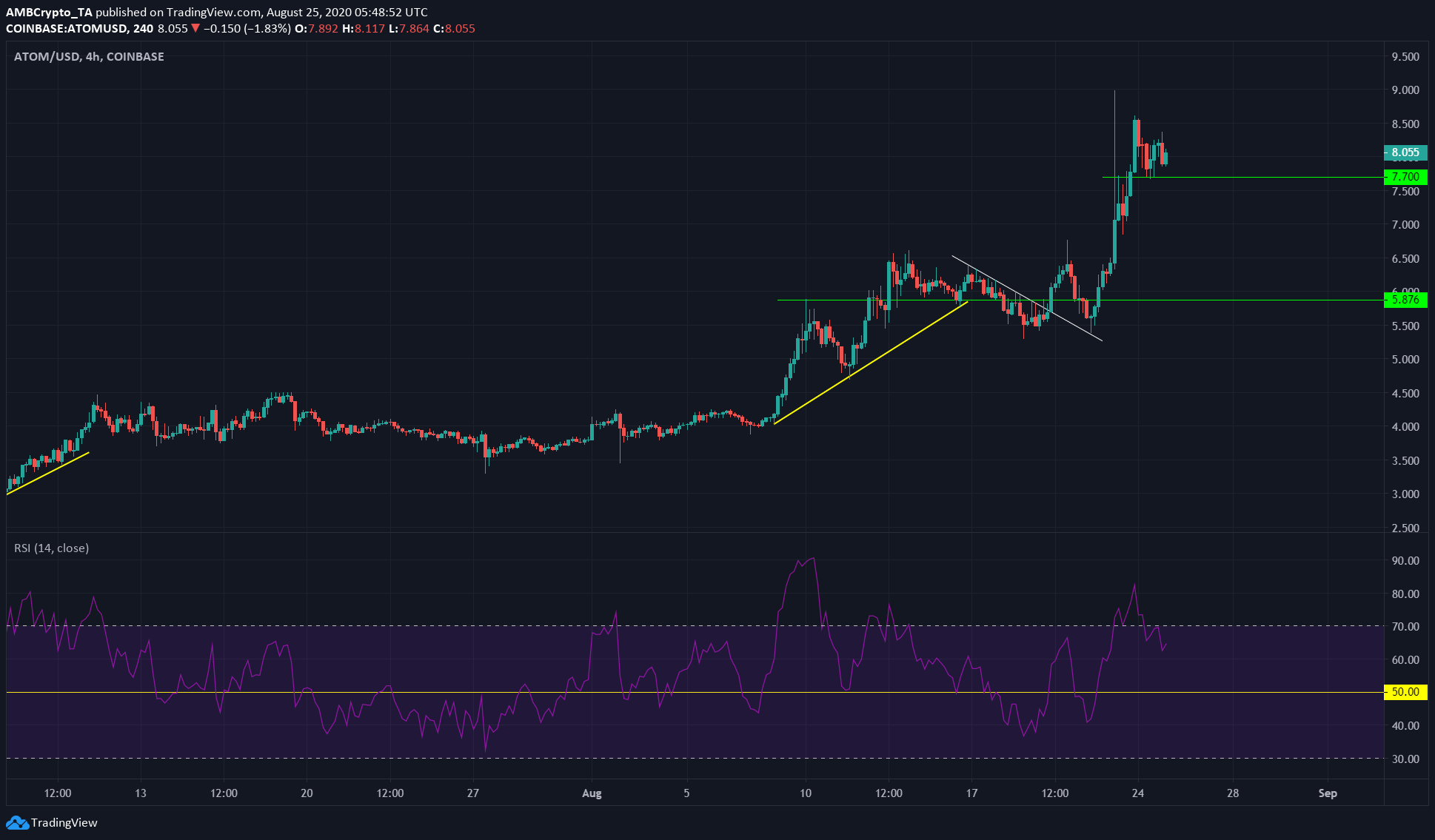
Task: Click the 70.00 RSI axis label
Action: 1405,626
